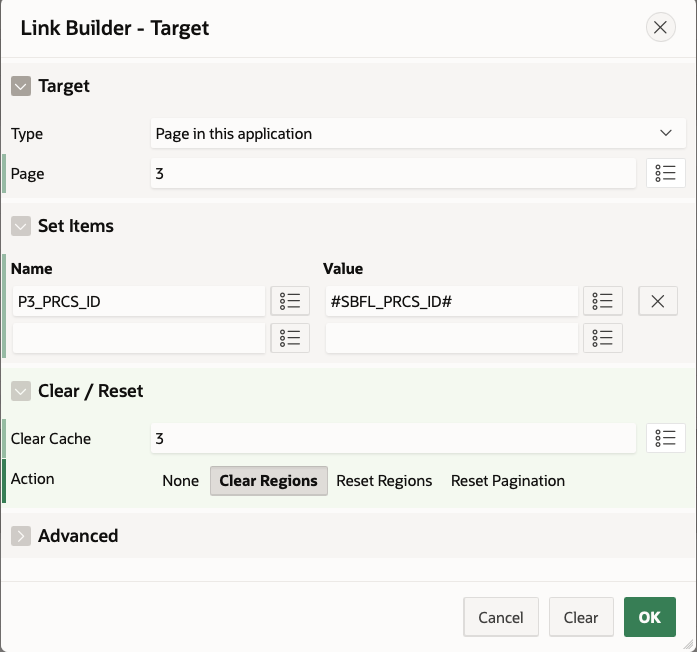Screen dimensions: 697x652
Task: Collapse the Clear / Reset section
Action: 21,391
